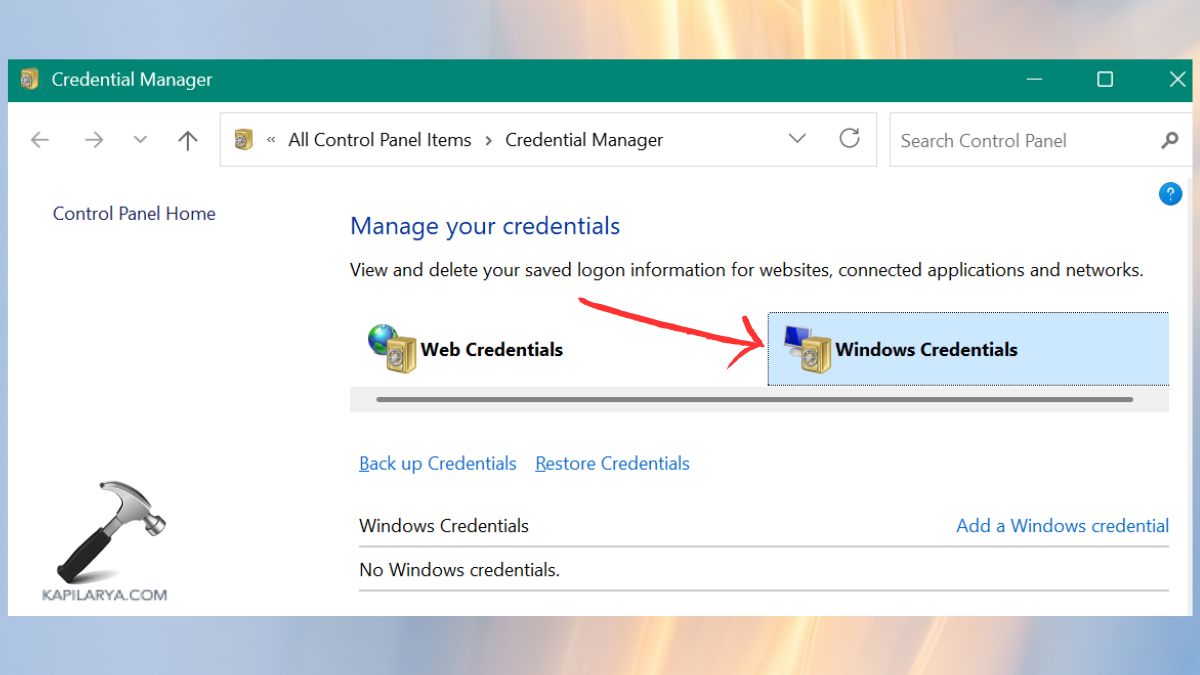Go to Control Panel Home
The height and width of the screenshot is (675, 1200).
click(x=134, y=213)
